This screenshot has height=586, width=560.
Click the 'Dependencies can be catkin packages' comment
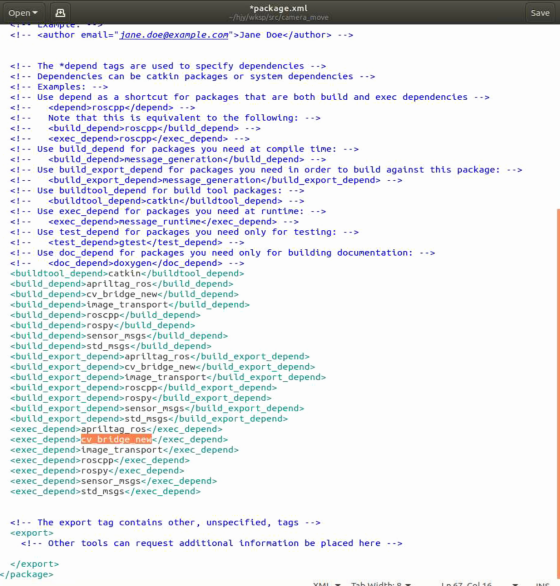coord(193,77)
